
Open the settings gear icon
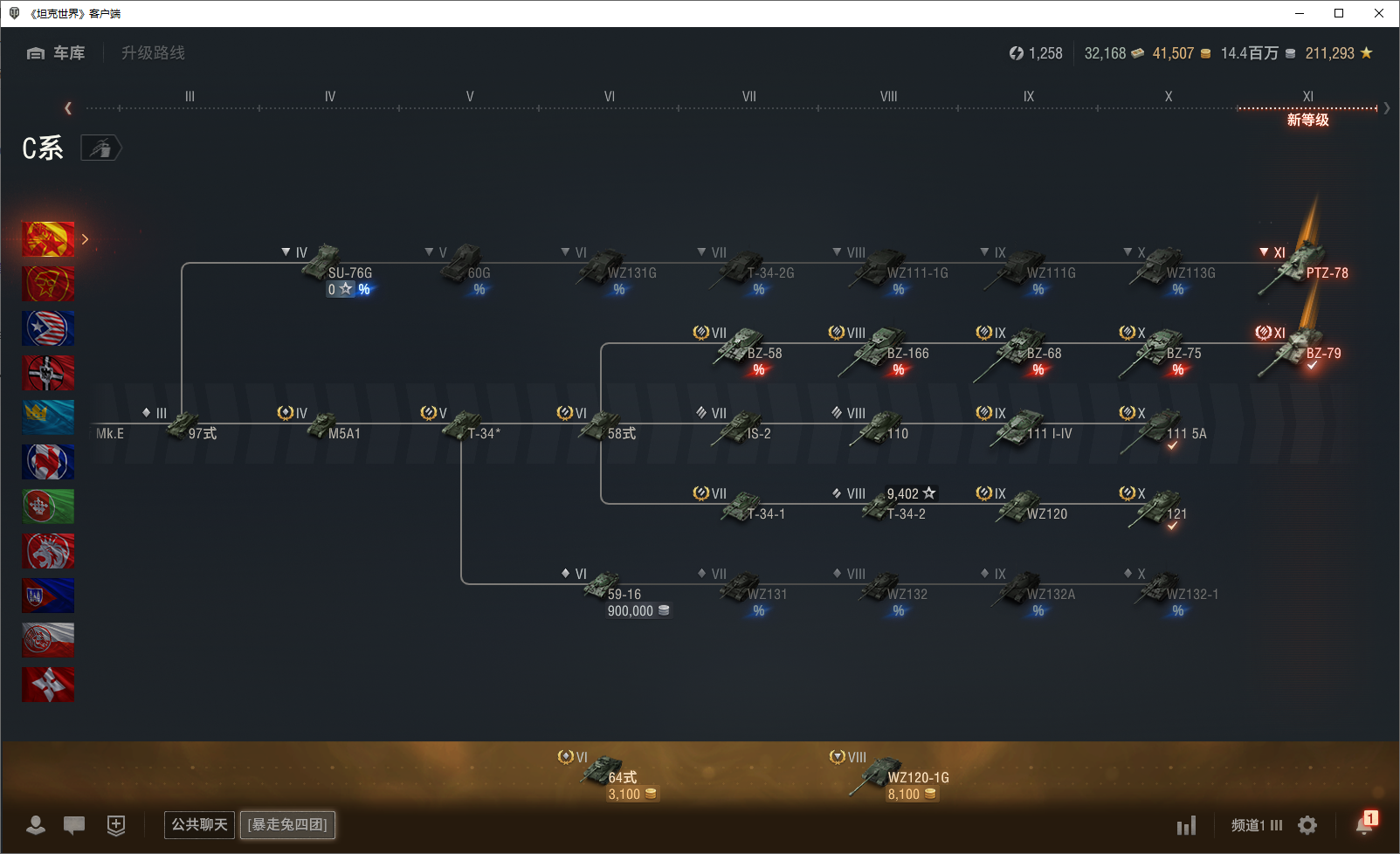1307,825
